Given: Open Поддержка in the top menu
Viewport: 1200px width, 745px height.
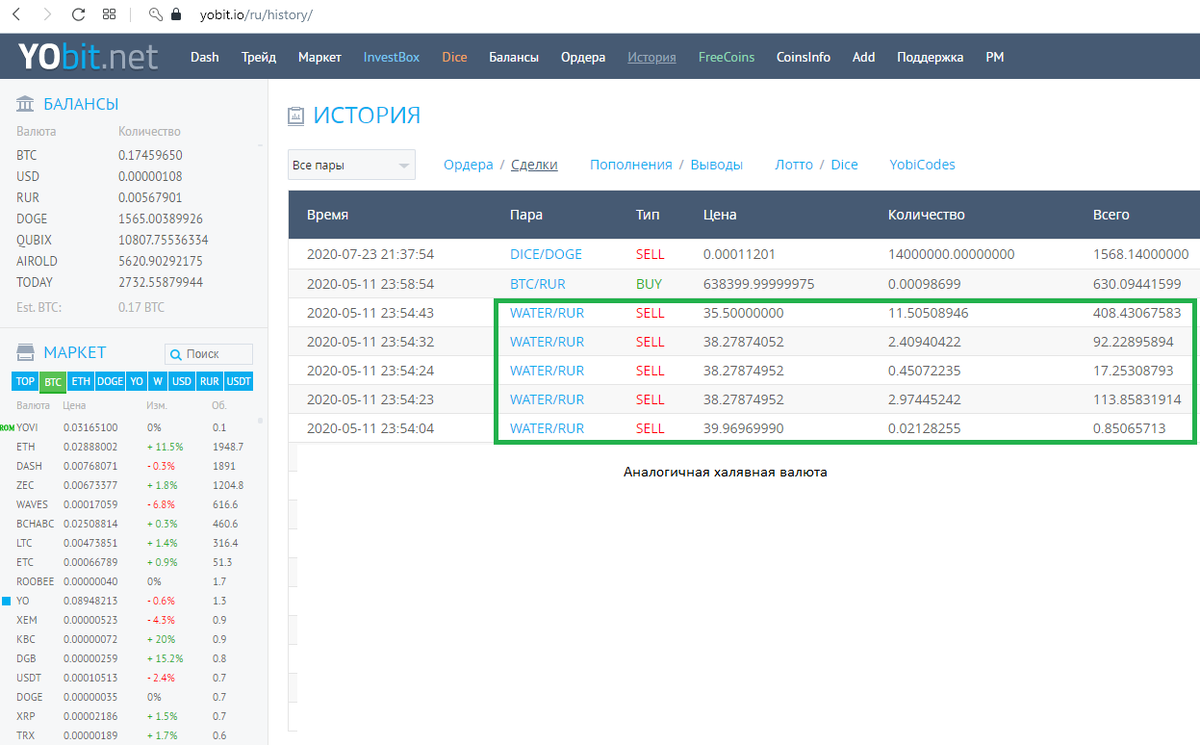Looking at the screenshot, I should [930, 57].
